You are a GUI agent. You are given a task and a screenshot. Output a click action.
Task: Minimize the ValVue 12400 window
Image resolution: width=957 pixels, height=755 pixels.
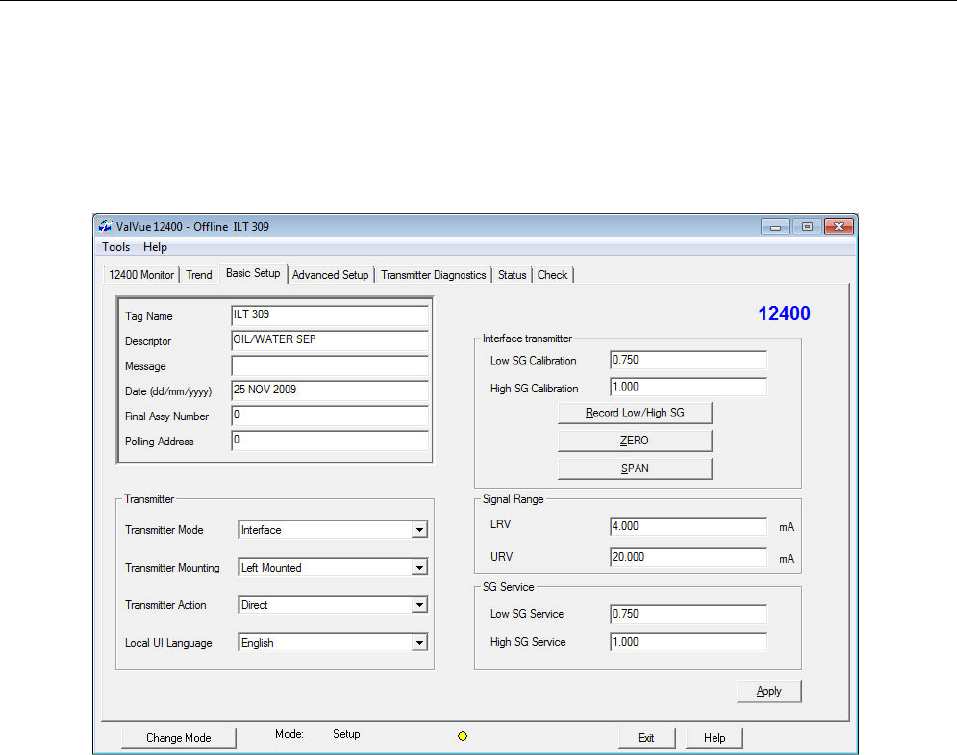775,226
